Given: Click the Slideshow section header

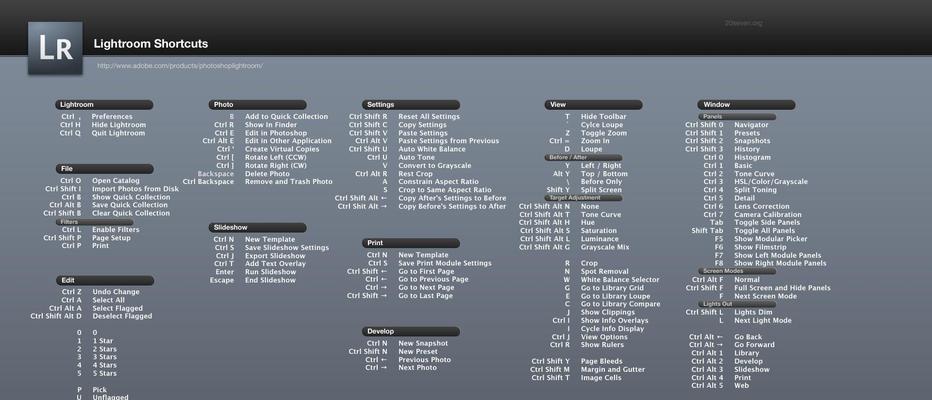Looking at the screenshot, I should (257, 228).
